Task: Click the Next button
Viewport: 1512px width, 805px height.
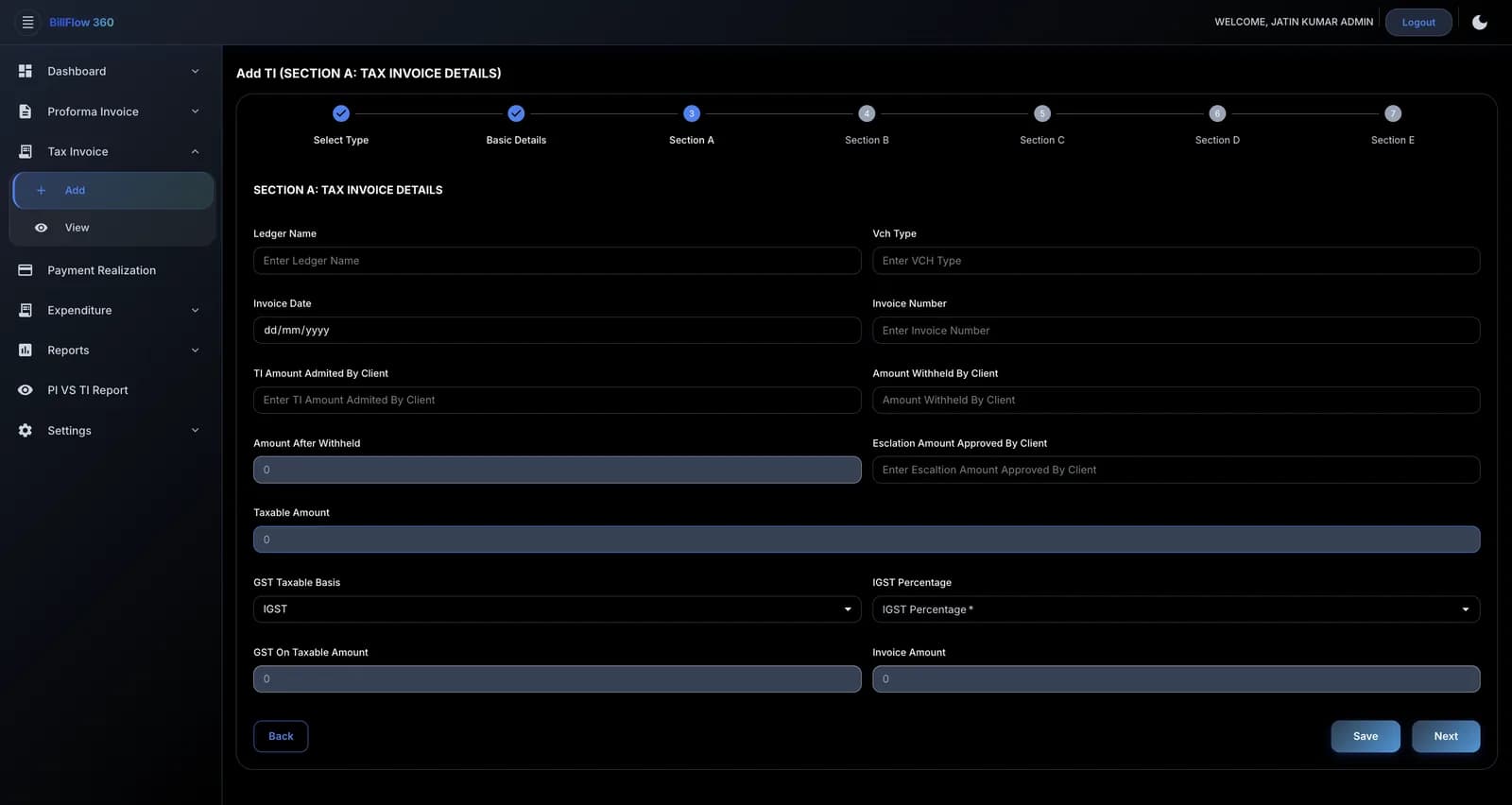Action: [x=1446, y=736]
